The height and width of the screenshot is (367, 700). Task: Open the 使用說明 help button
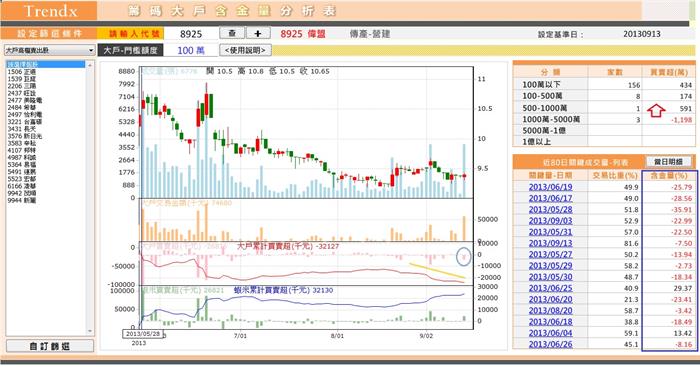pyautogui.click(x=245, y=50)
